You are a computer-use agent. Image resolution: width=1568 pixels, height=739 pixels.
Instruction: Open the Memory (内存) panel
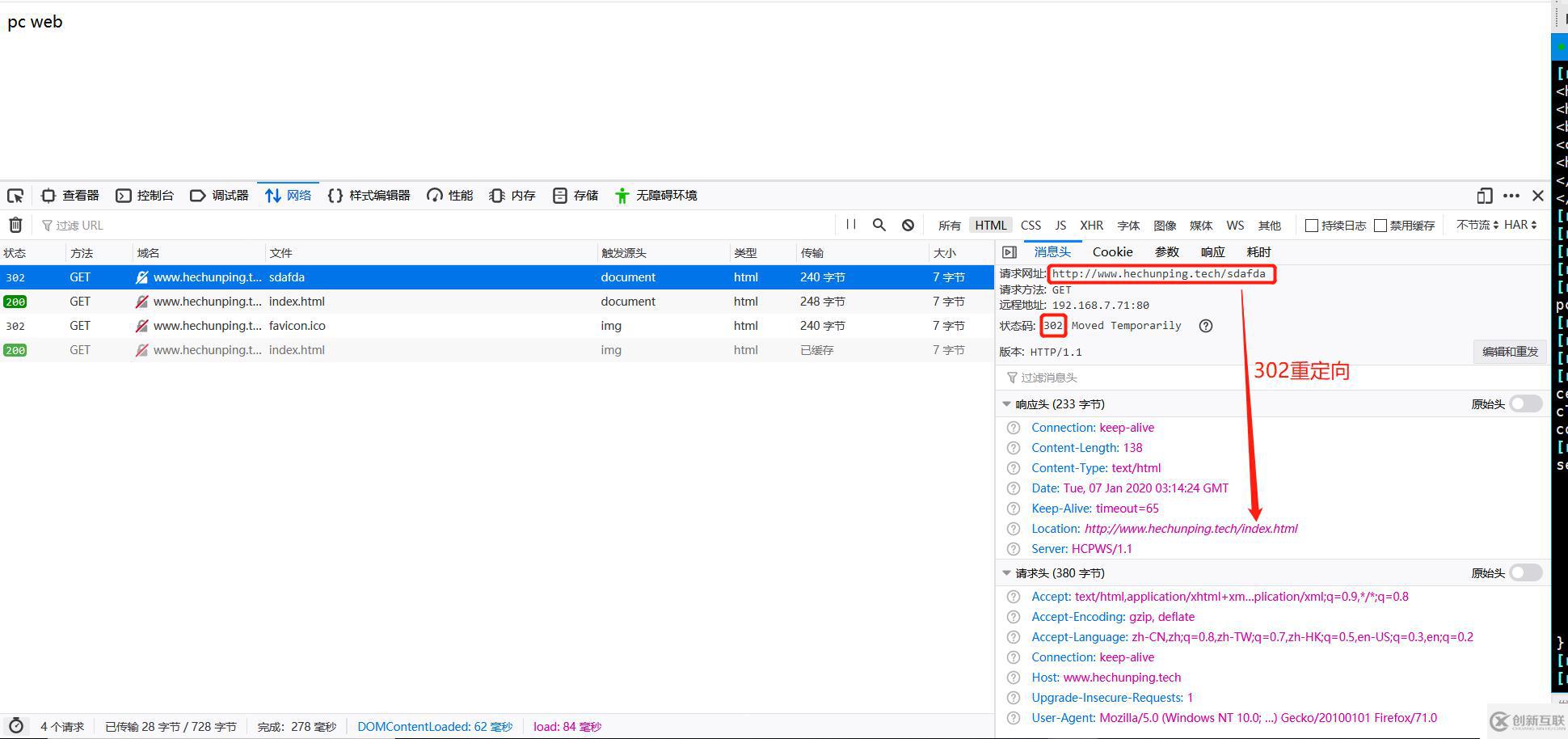(x=512, y=196)
